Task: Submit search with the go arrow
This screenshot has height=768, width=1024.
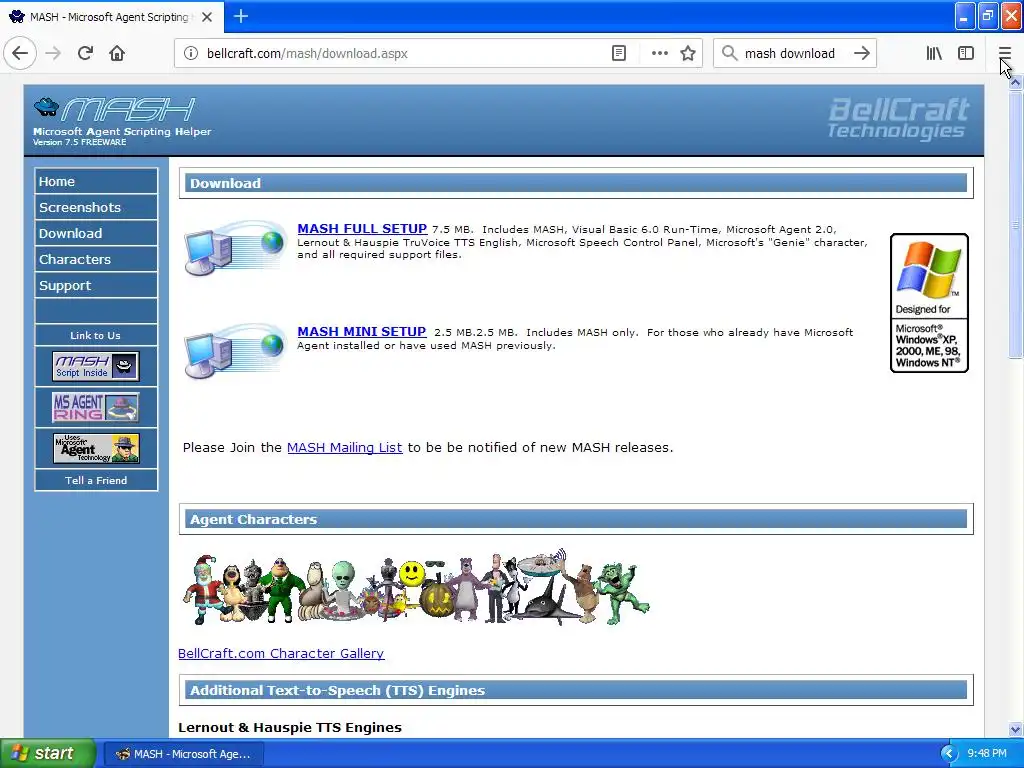Action: [x=862, y=54]
